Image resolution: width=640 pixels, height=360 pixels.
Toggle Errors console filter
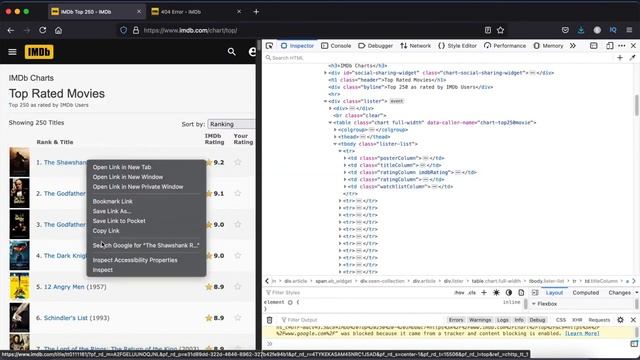(456, 320)
